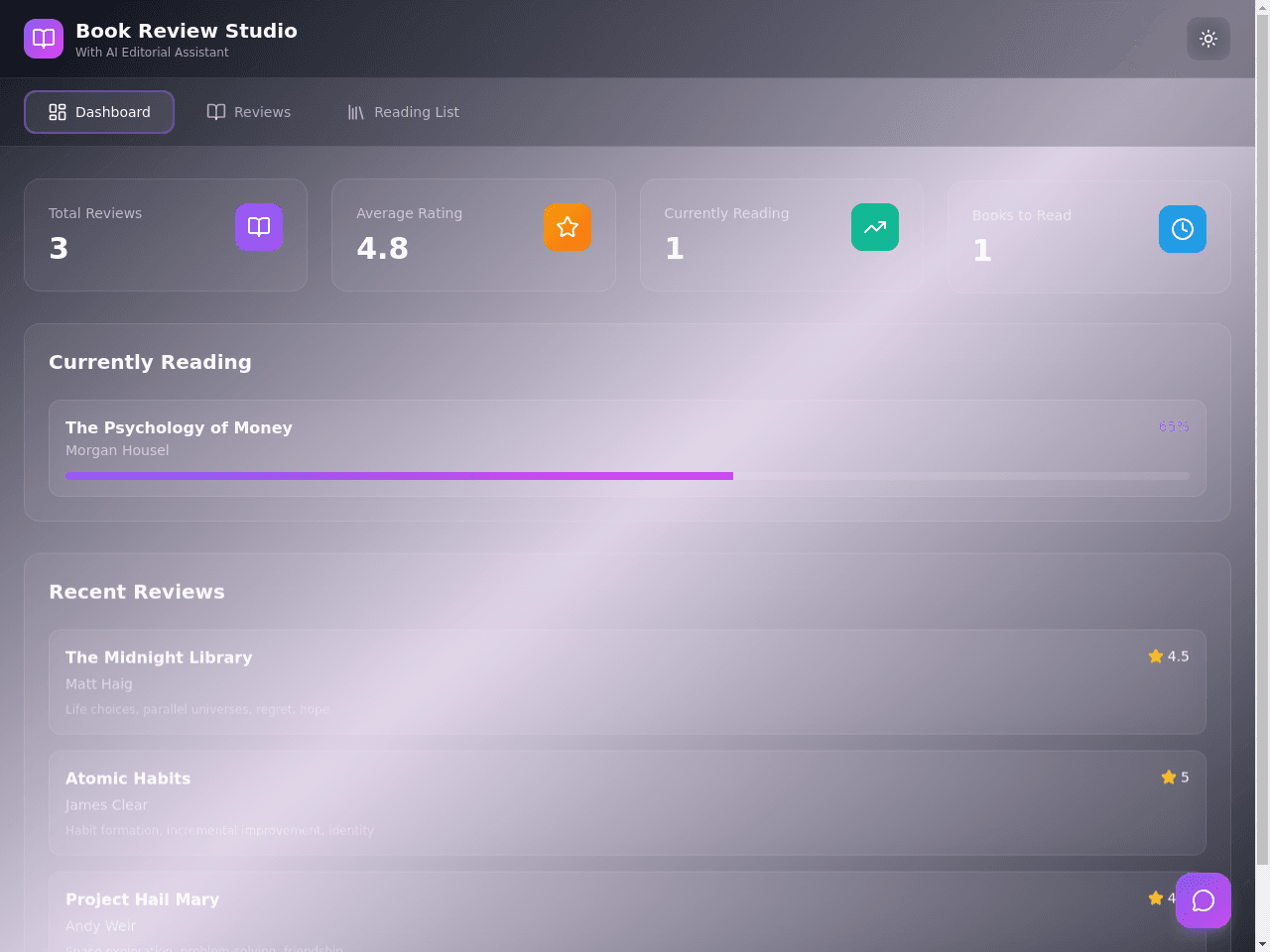1270x952 pixels.
Task: Click the purple book icon in Total Reviews
Action: pos(259,227)
